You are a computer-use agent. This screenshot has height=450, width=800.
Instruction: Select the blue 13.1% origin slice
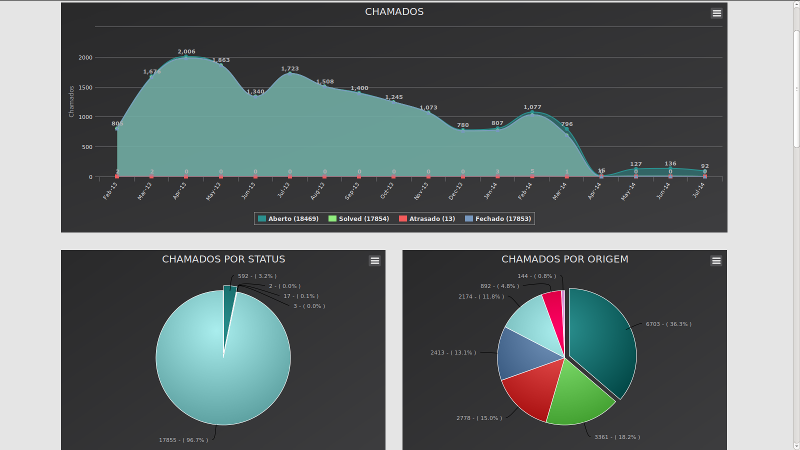[518, 351]
